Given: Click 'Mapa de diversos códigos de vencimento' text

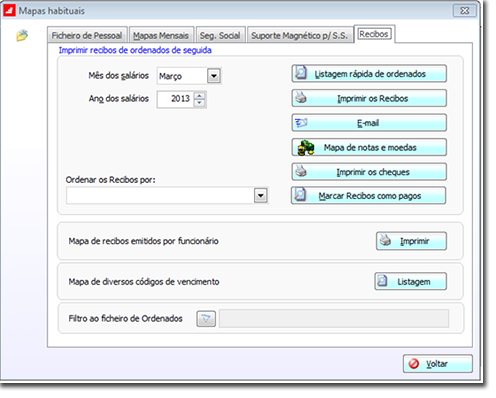Looking at the screenshot, I should point(144,282).
